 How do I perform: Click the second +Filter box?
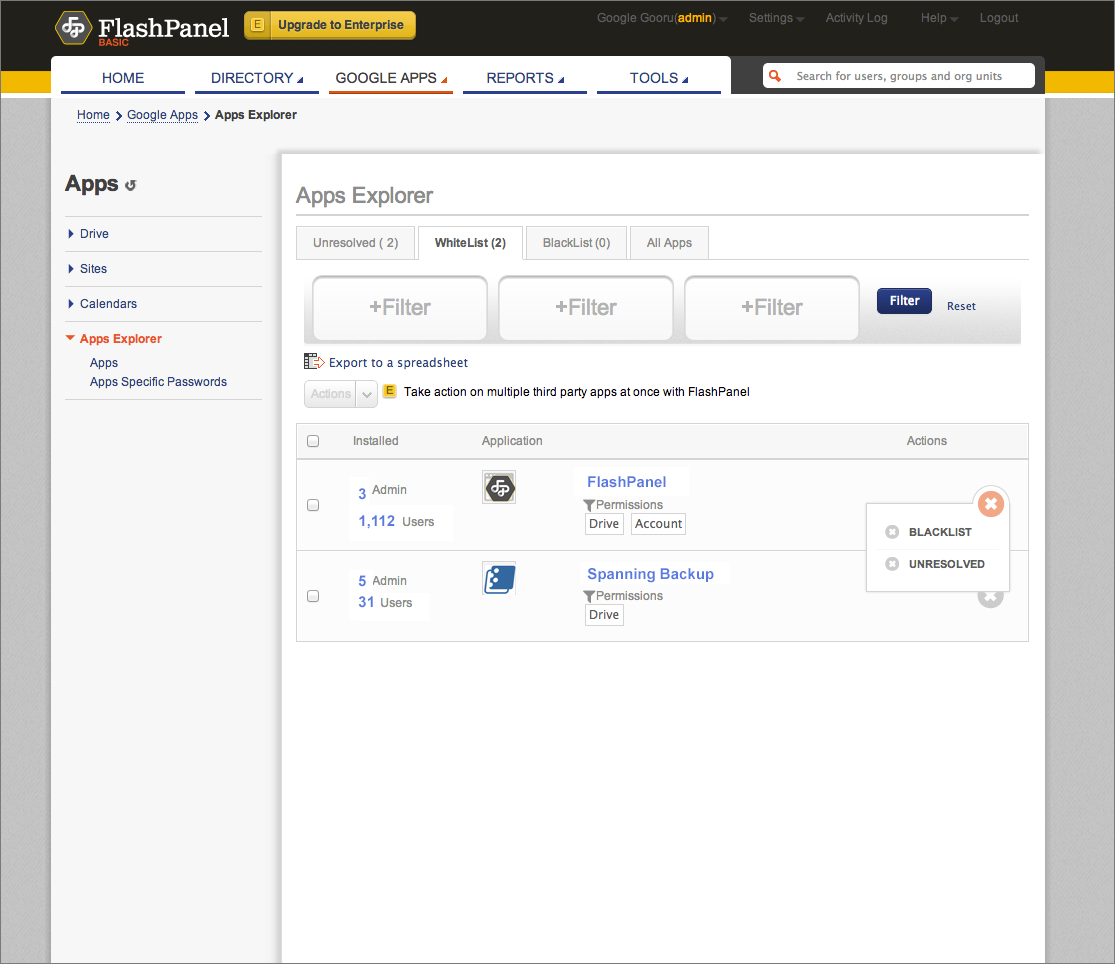click(x=586, y=308)
